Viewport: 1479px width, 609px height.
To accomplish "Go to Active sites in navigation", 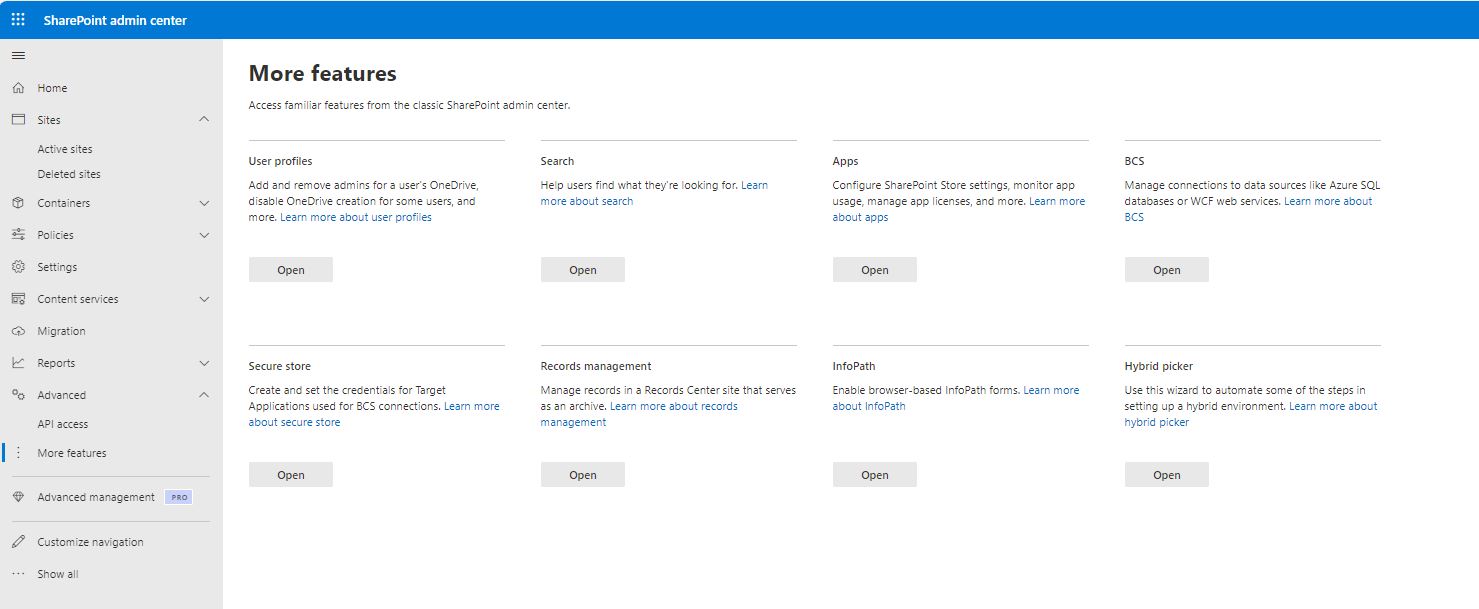I will [x=65, y=149].
